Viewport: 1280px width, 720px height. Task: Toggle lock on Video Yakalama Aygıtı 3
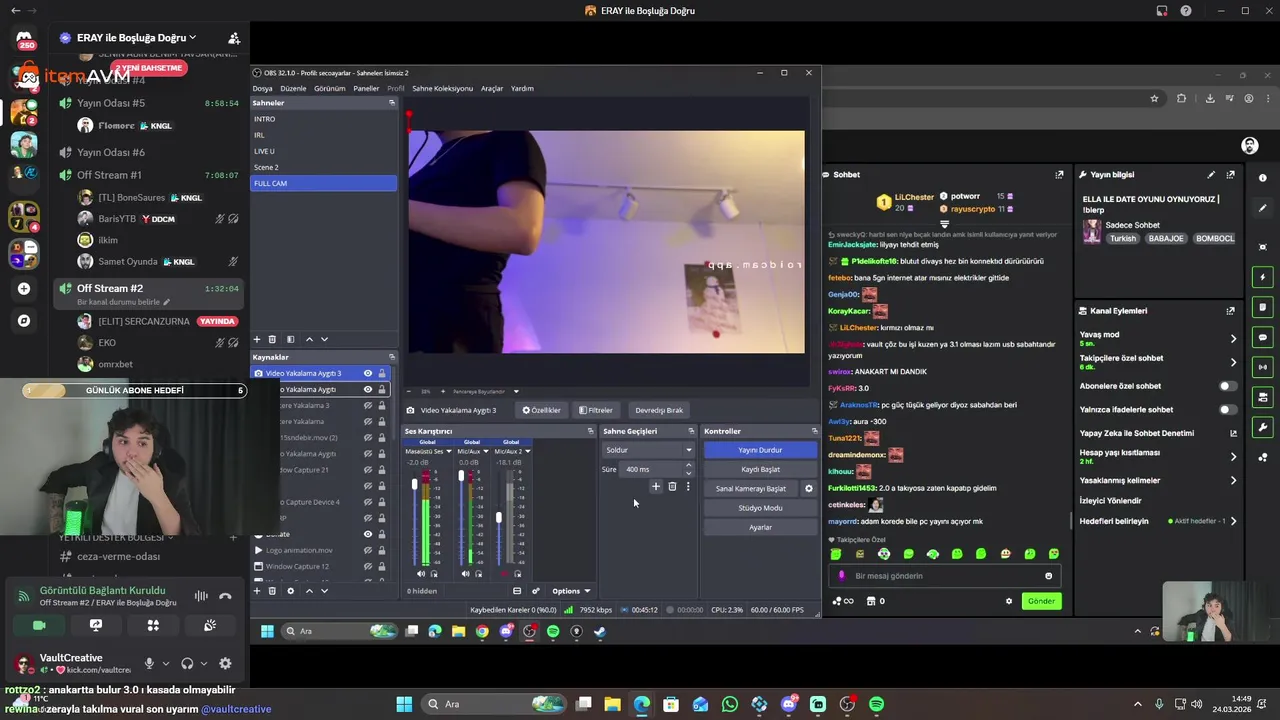[381, 373]
